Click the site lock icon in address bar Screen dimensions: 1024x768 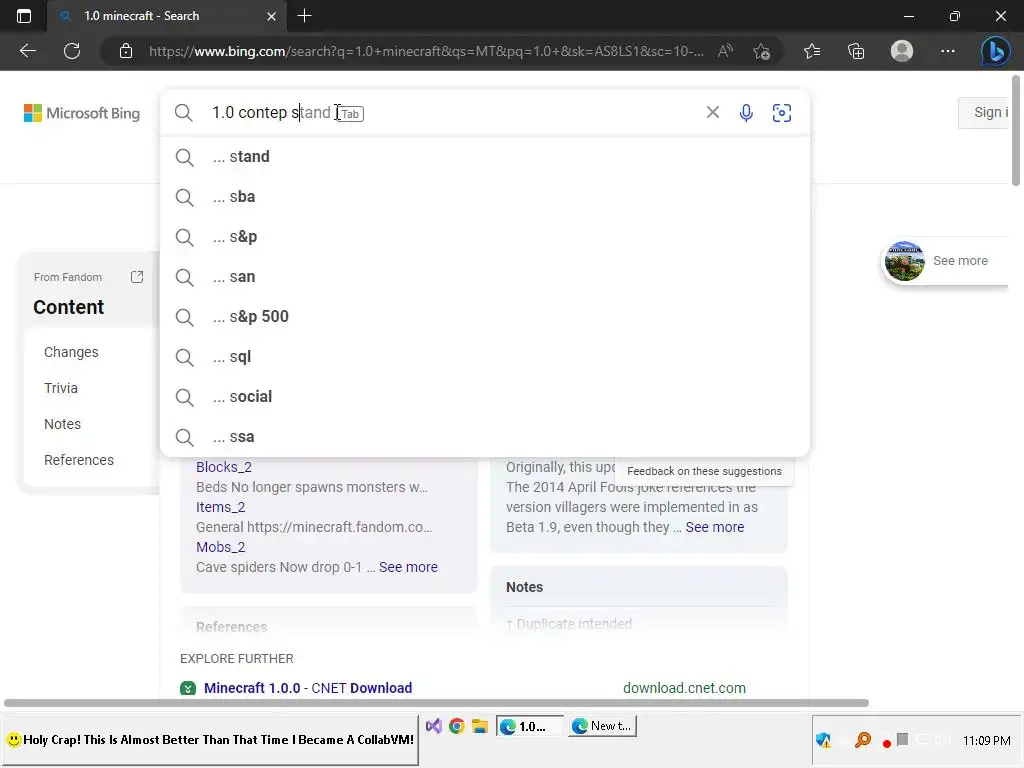[x=126, y=51]
